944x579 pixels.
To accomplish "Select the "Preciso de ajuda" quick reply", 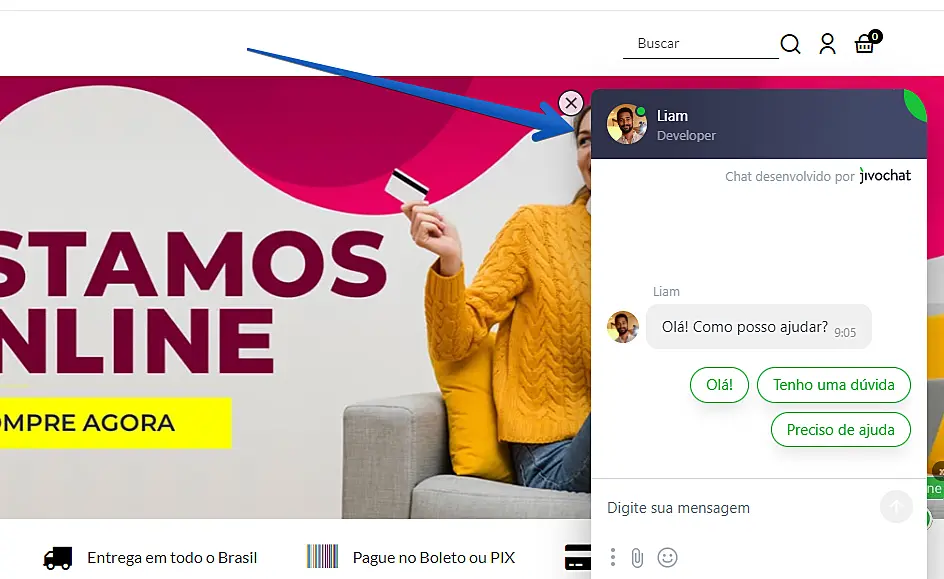I will pos(840,430).
